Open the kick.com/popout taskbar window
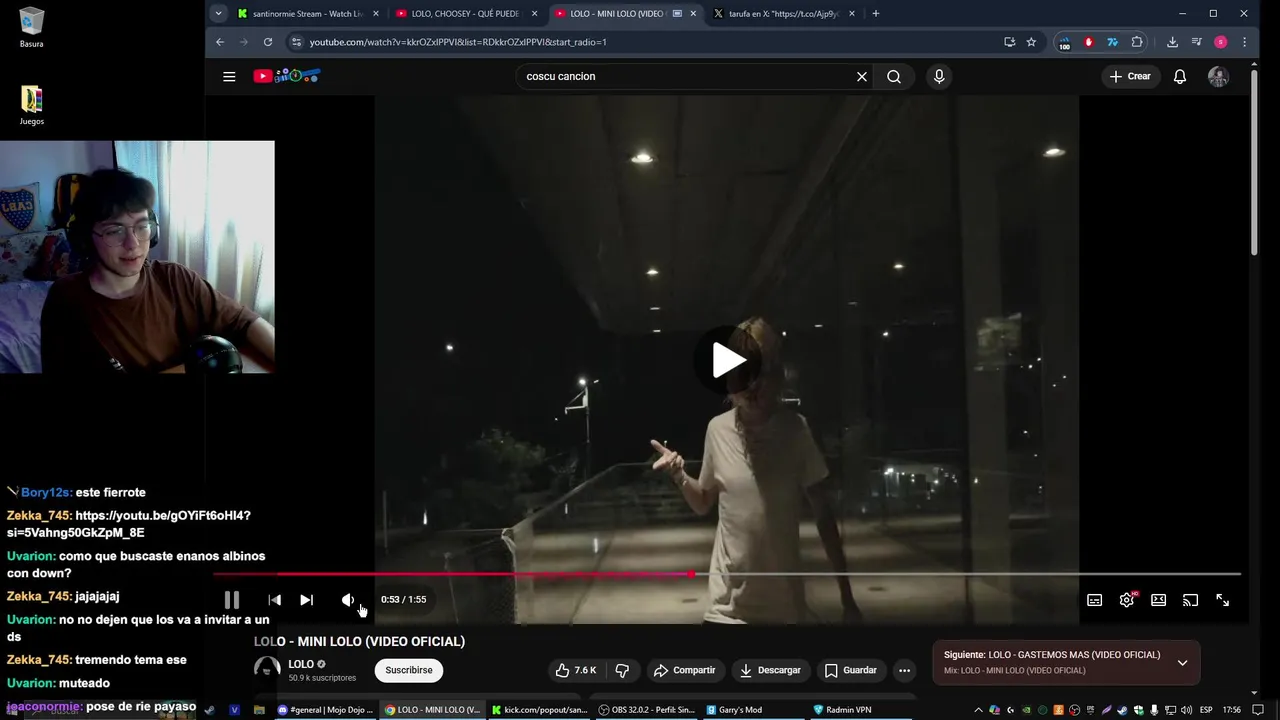 click(540, 710)
